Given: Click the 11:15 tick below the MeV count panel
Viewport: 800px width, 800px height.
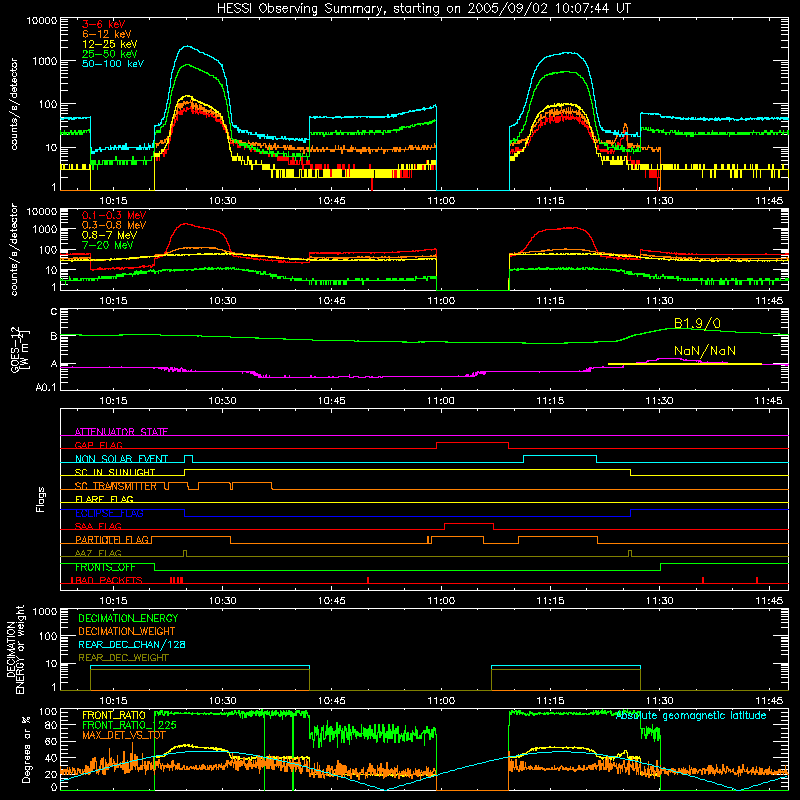Looking at the screenshot, I should 551,301.
